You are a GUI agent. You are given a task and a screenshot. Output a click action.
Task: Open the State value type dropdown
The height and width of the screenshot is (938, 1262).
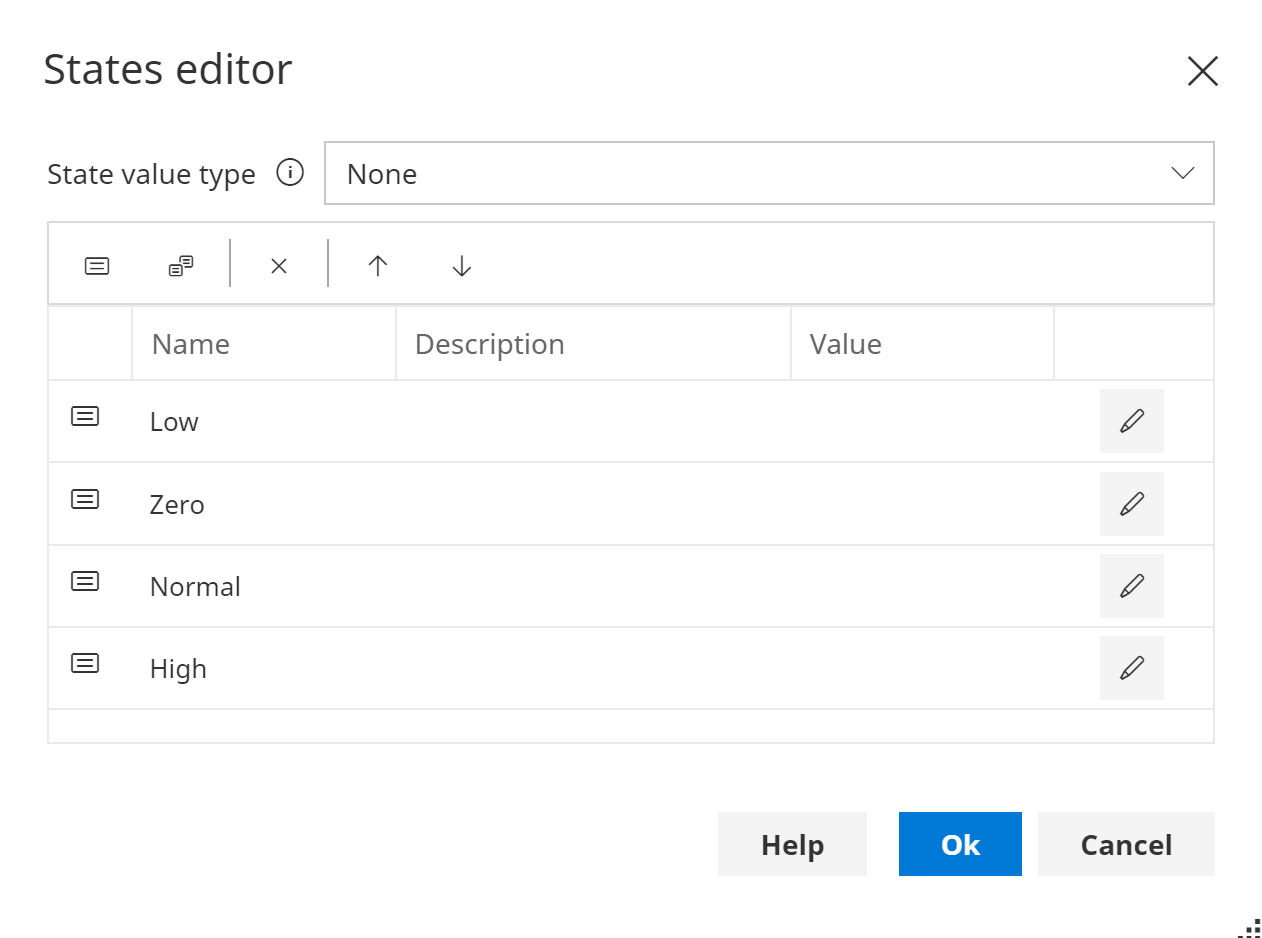click(x=770, y=173)
